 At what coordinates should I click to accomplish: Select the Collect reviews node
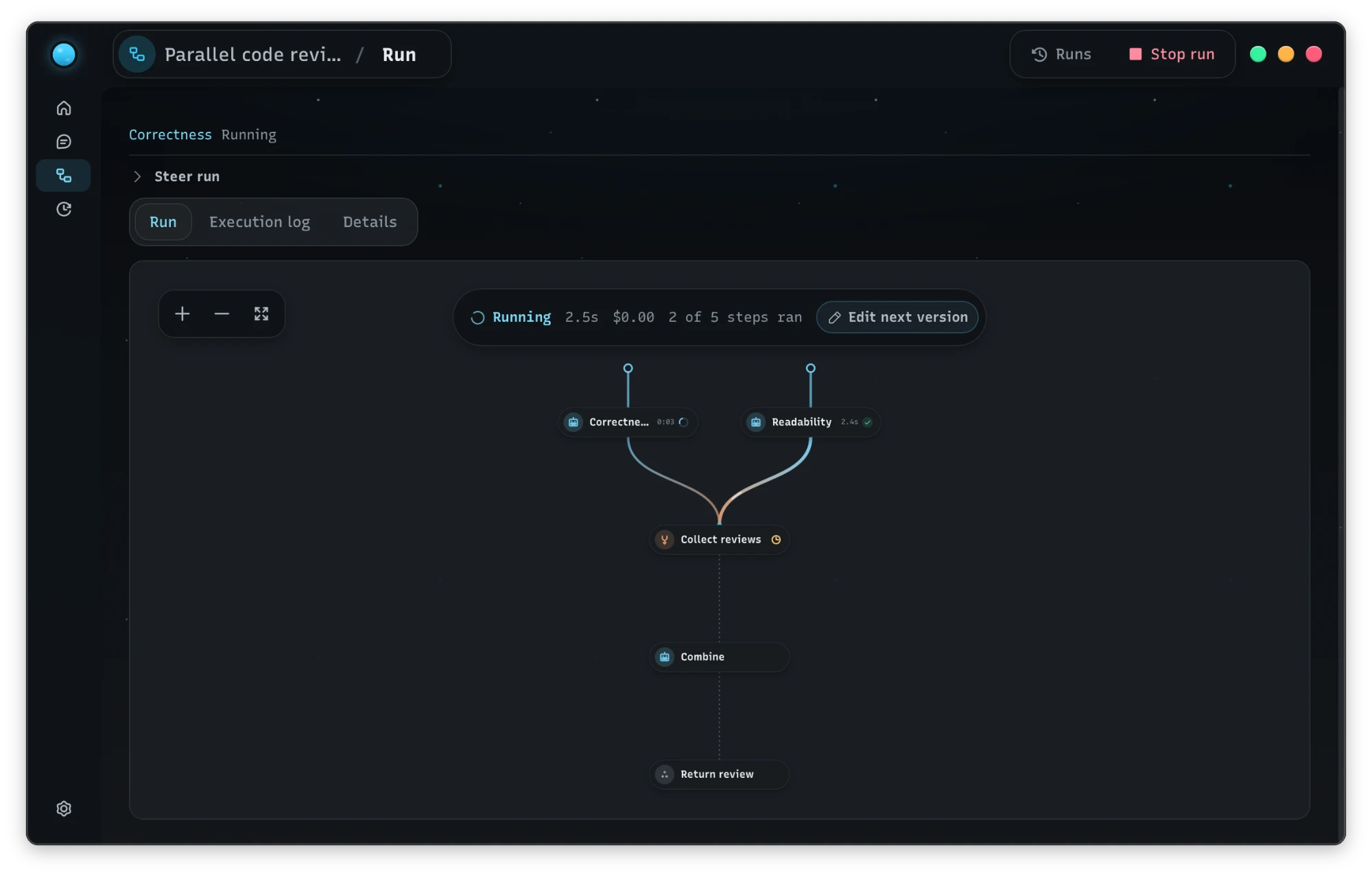720,540
